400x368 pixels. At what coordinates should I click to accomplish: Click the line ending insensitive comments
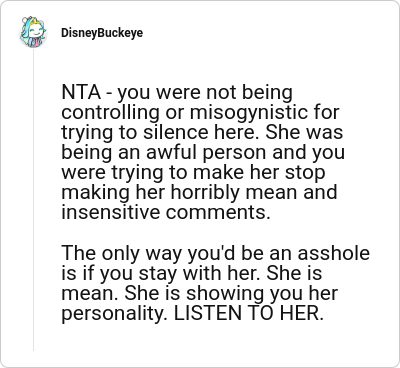(166, 213)
